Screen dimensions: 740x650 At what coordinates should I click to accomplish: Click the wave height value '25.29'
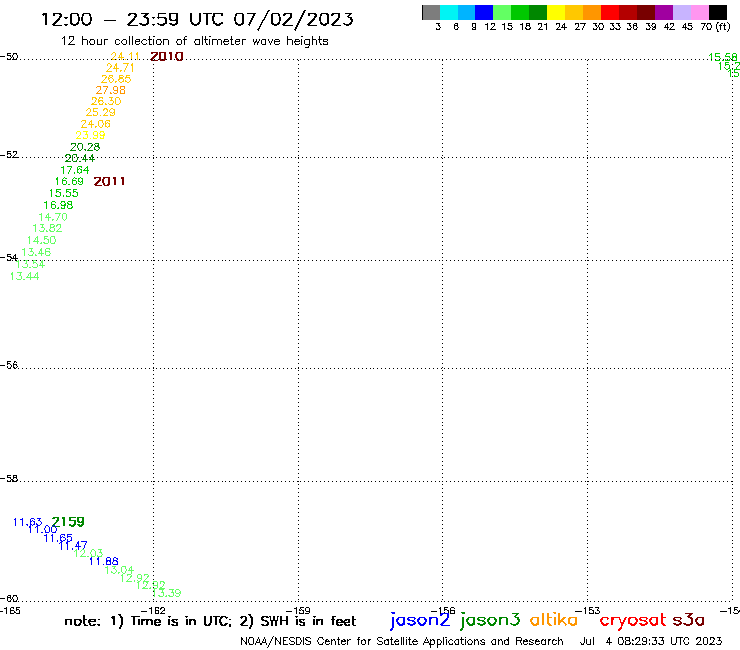(x=101, y=112)
